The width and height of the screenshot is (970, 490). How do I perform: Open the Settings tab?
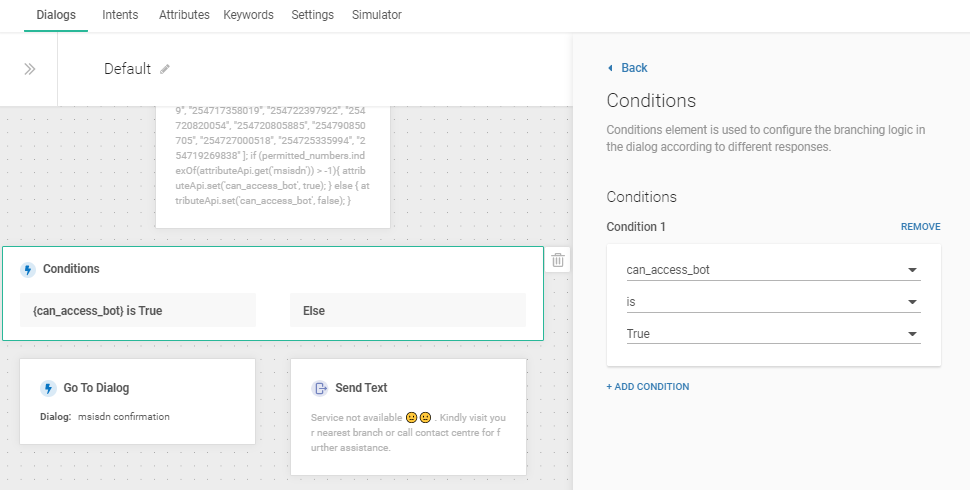click(x=313, y=15)
